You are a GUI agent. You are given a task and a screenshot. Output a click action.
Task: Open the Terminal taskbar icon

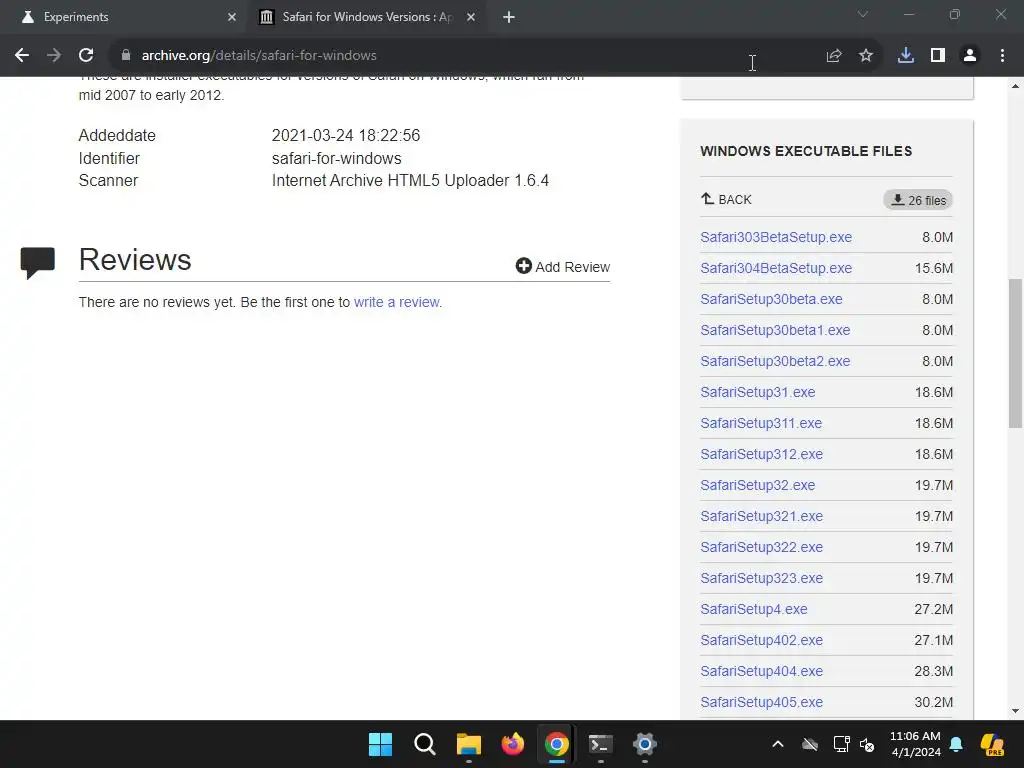pyautogui.click(x=600, y=744)
